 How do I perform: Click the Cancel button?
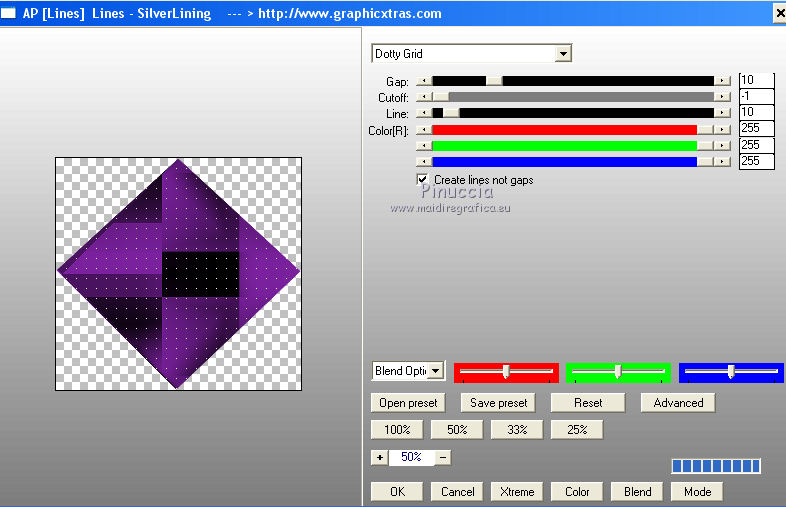click(457, 491)
